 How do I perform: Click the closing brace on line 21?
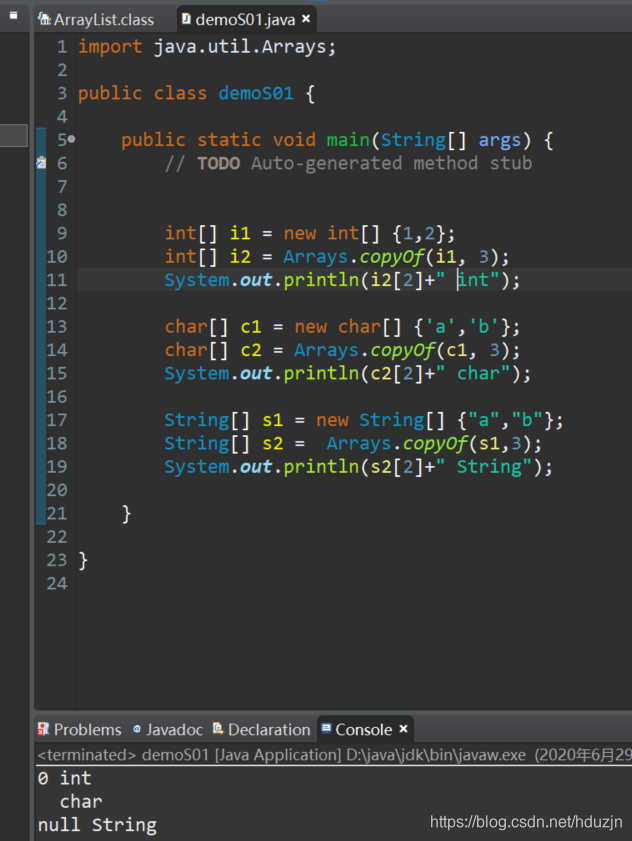pyautogui.click(x=127, y=514)
